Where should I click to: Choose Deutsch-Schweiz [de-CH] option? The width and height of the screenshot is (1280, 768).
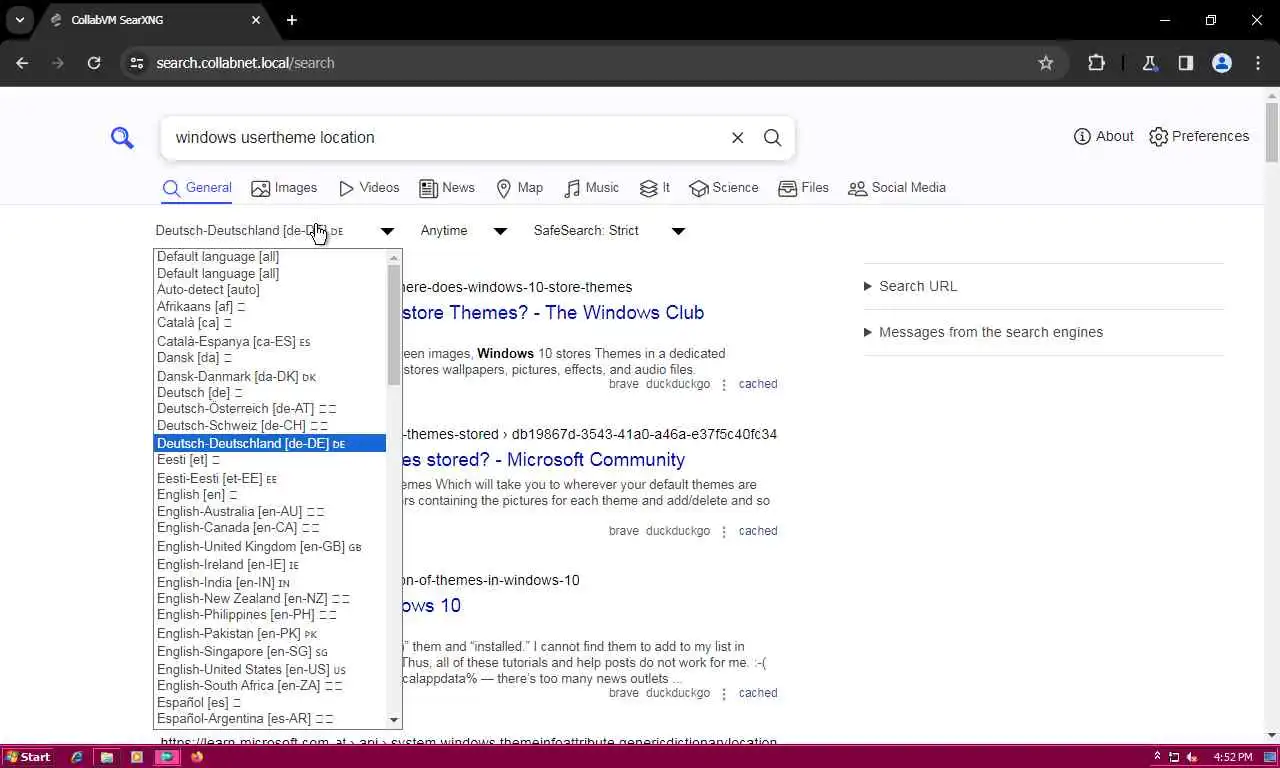[270, 426]
